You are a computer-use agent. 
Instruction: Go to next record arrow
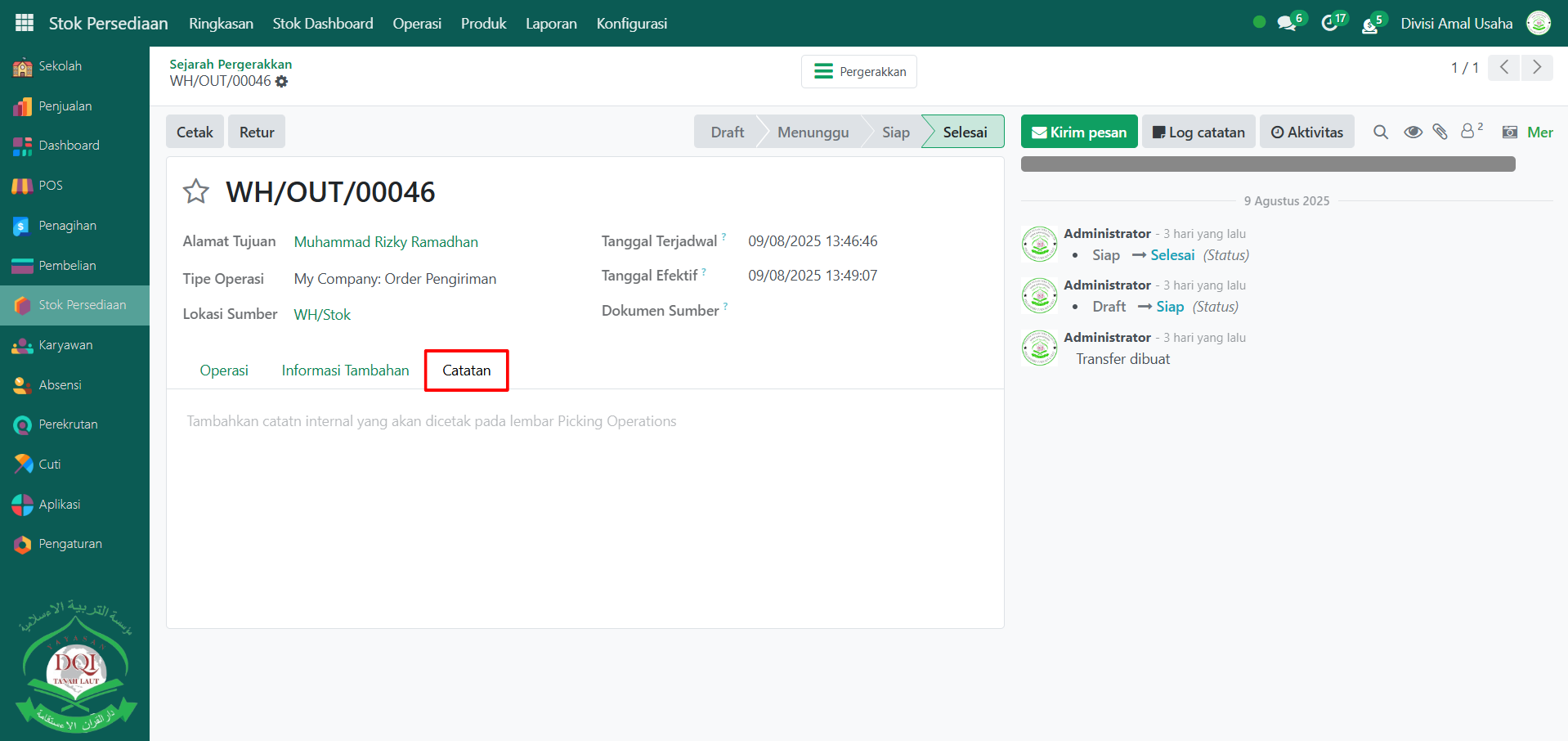click(1537, 67)
